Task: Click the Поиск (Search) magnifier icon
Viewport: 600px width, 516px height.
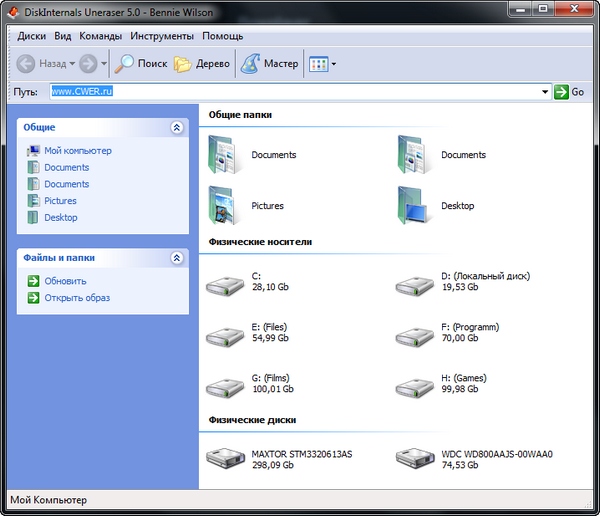Action: point(125,64)
